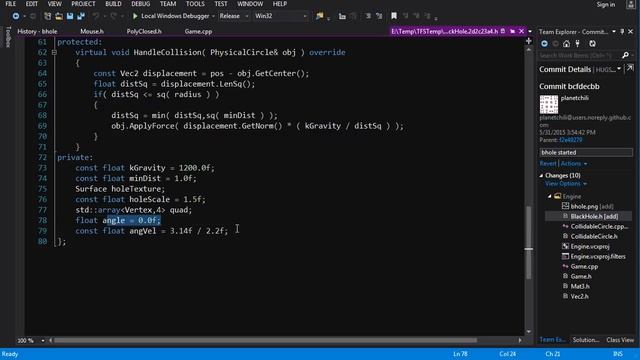Click the bhole started commit message field
Image resolution: width=640 pixels, height=360 pixels.
586,153
